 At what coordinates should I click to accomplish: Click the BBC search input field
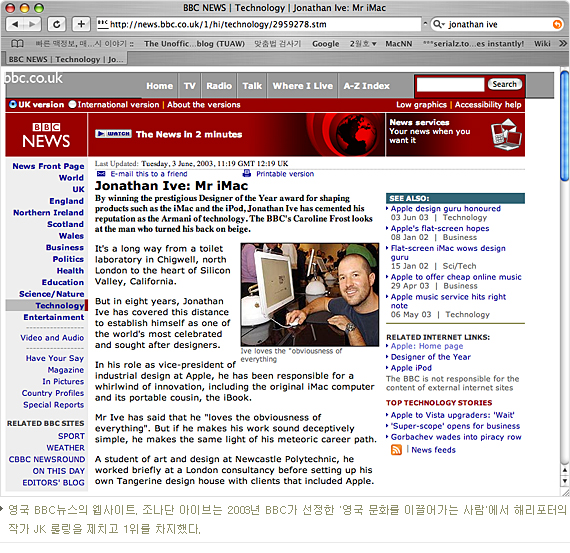point(450,85)
